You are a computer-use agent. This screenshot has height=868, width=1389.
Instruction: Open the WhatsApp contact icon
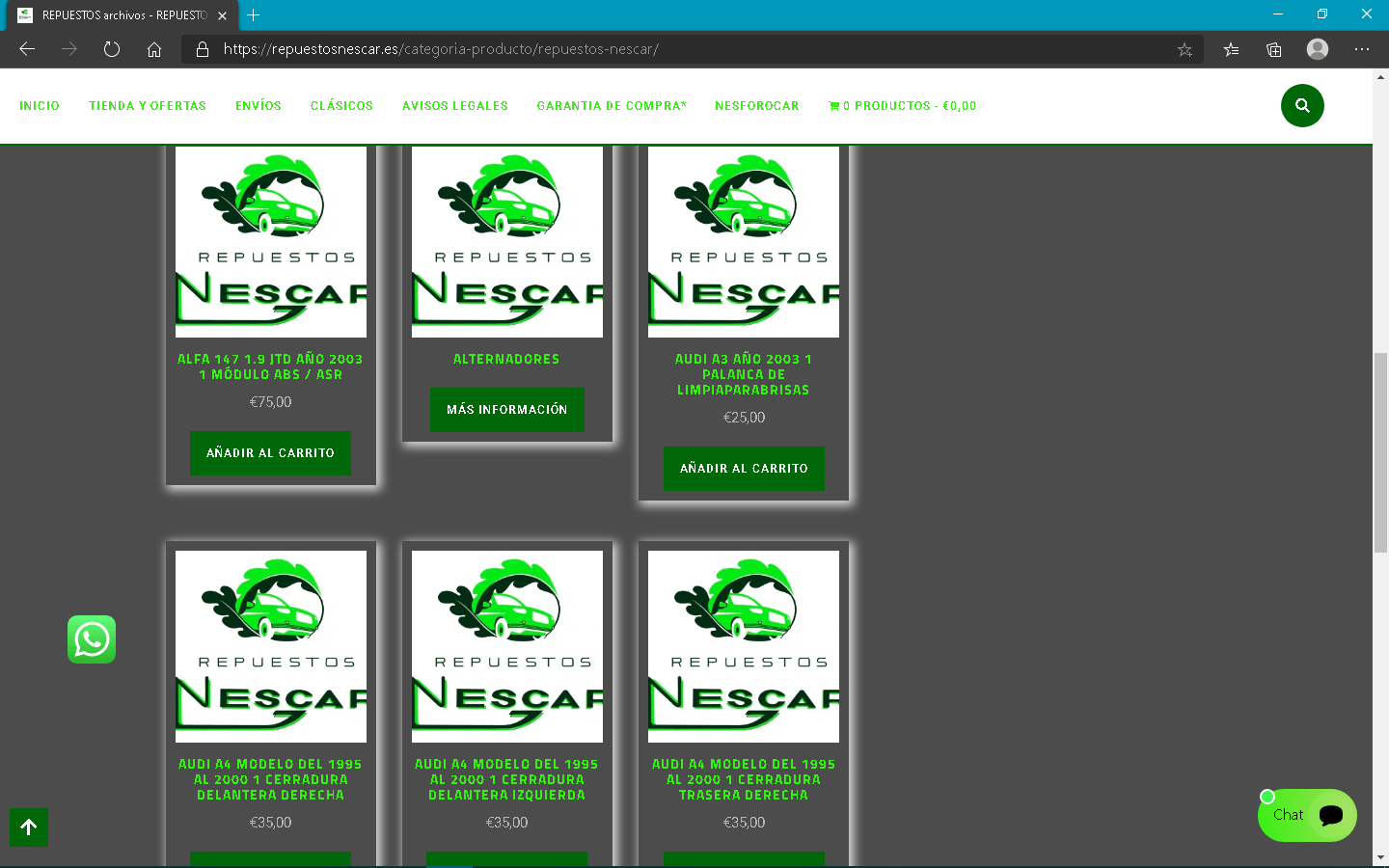[92, 639]
